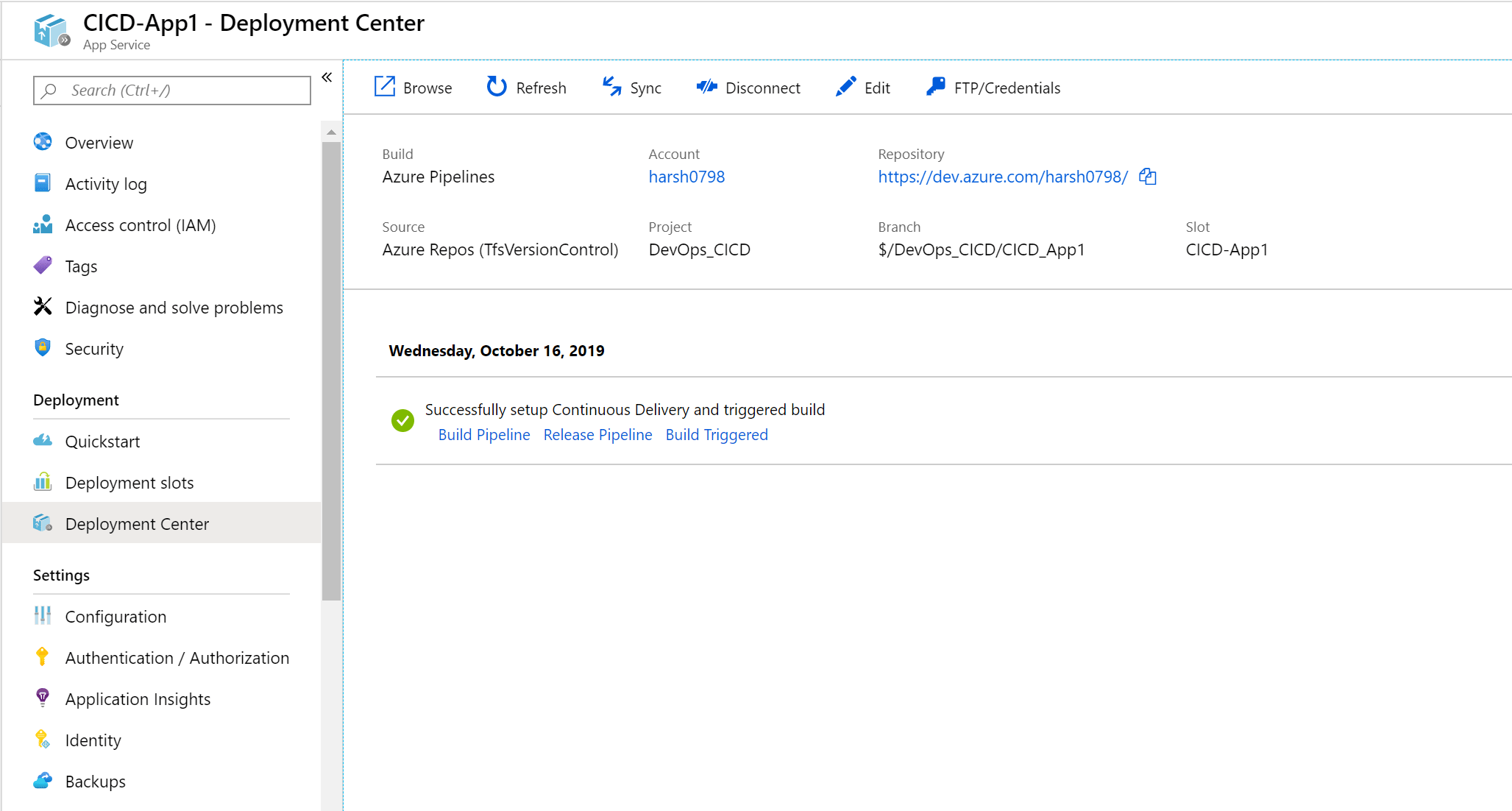
Task: Focus the sidebar Search (Ctrl+/) field
Action: click(172, 91)
